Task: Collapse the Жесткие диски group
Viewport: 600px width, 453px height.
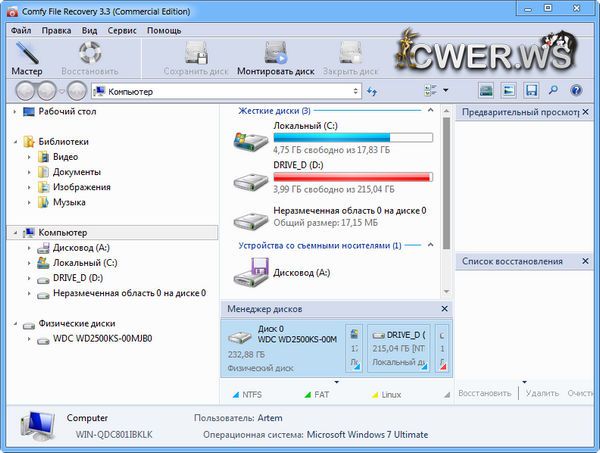Action: (430, 111)
